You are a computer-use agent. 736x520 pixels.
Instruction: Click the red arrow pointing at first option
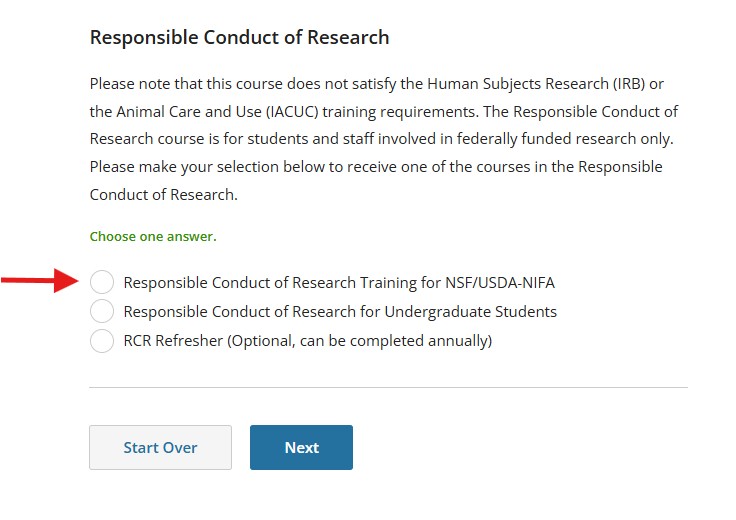(x=40, y=282)
